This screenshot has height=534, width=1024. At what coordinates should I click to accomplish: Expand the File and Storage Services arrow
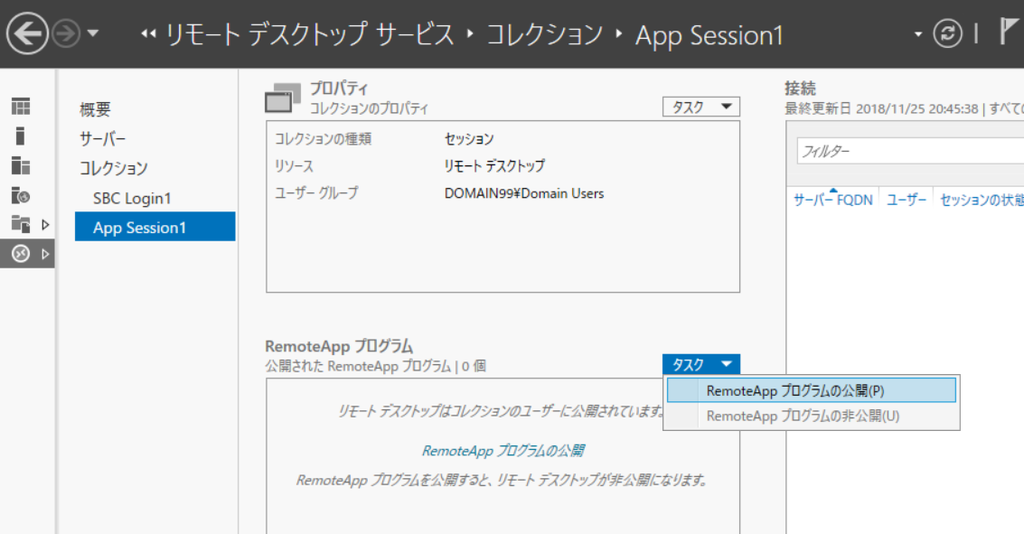pyautogui.click(x=45, y=225)
